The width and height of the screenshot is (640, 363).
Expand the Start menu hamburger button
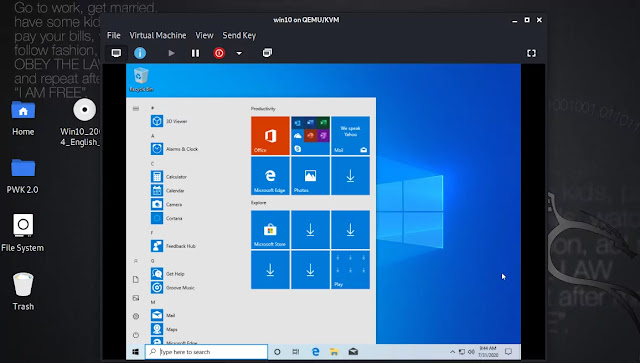pos(136,109)
